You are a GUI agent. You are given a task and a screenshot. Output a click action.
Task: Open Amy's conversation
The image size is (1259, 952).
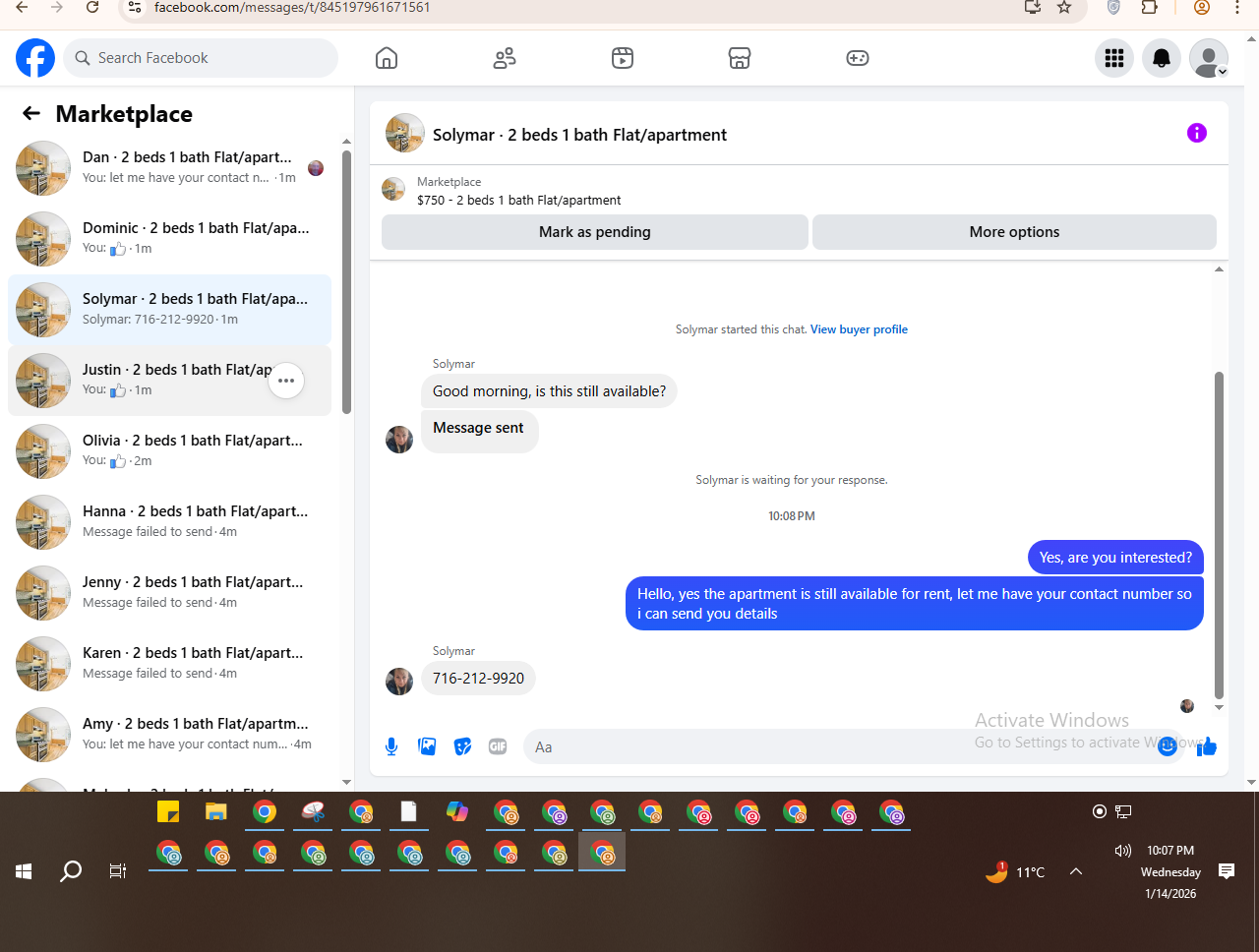169,735
